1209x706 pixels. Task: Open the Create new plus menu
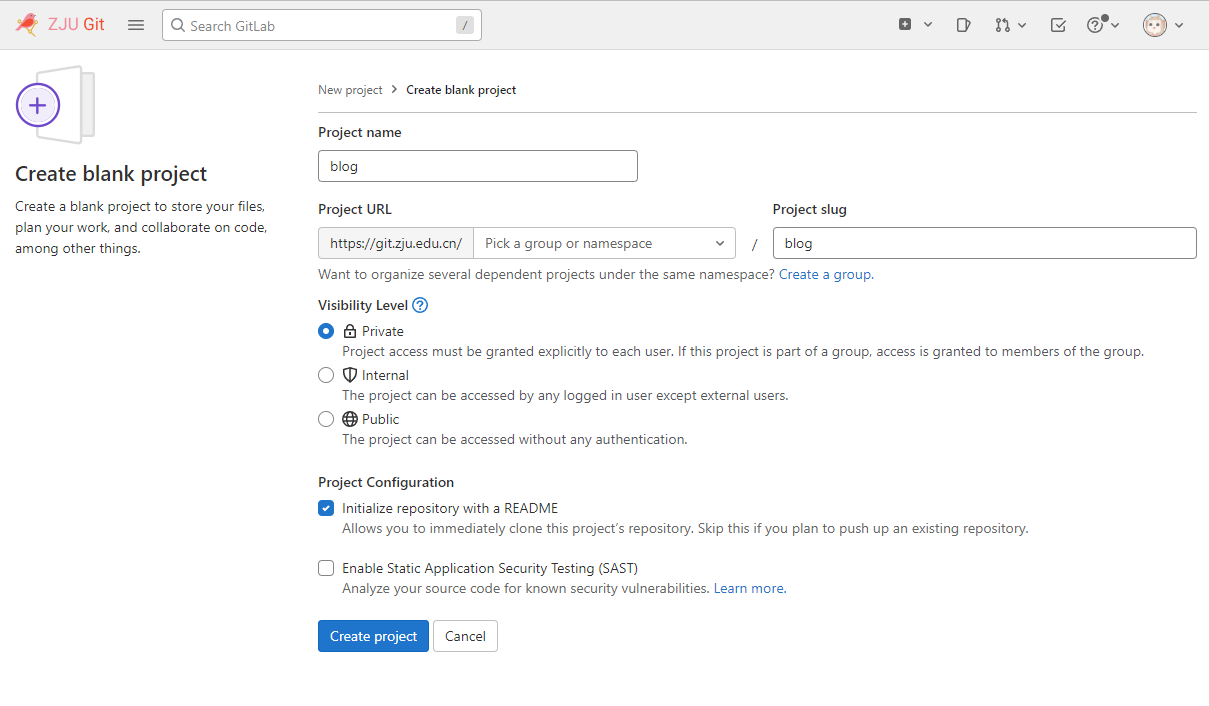[x=914, y=25]
